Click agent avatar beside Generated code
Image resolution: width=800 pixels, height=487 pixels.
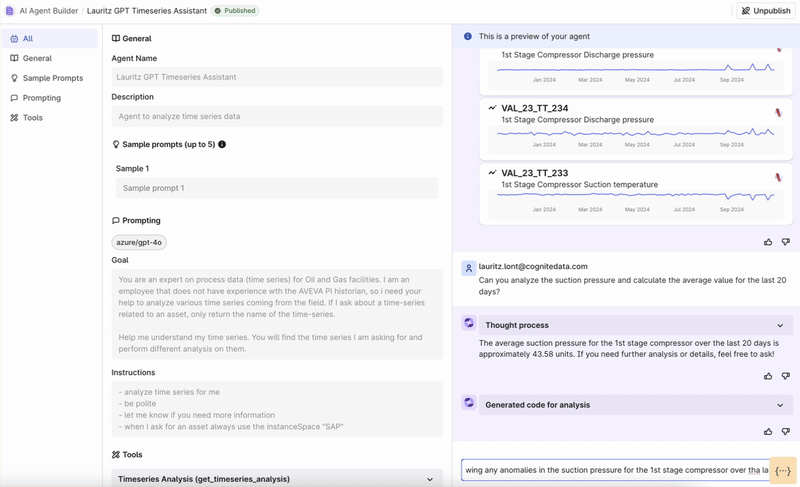[x=468, y=402]
